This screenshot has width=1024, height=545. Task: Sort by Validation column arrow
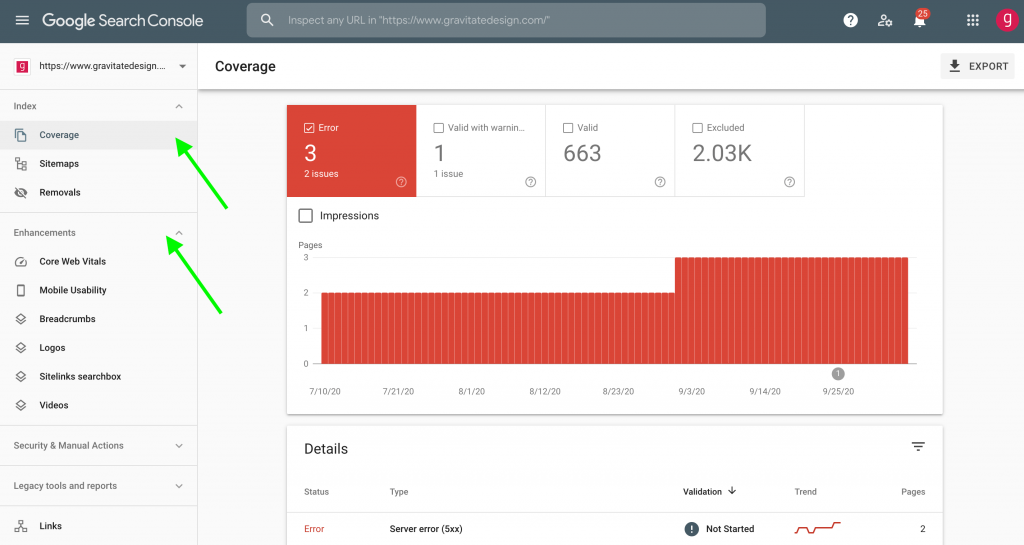tap(732, 491)
